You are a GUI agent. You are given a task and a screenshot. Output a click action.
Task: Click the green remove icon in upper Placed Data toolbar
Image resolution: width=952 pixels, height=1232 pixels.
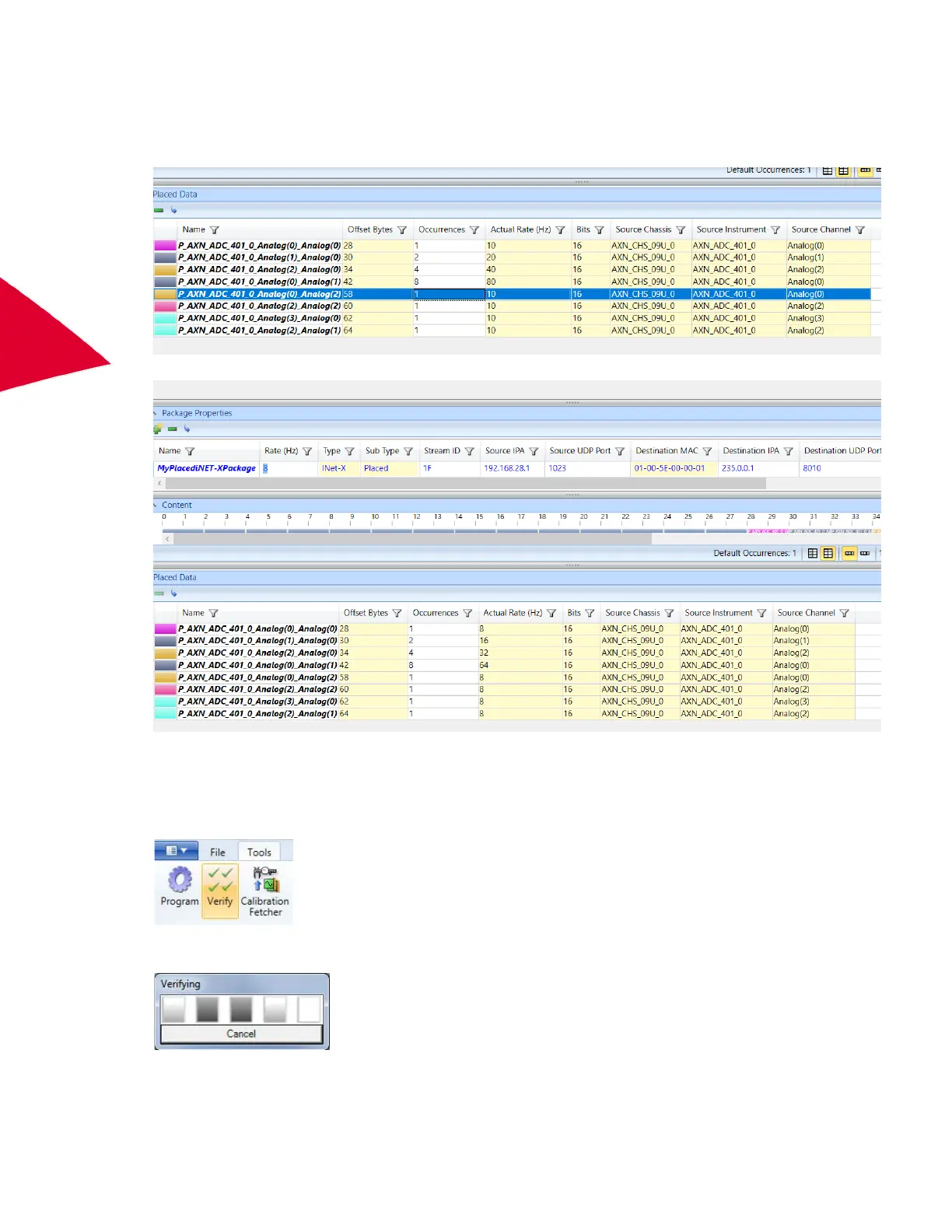click(x=159, y=210)
